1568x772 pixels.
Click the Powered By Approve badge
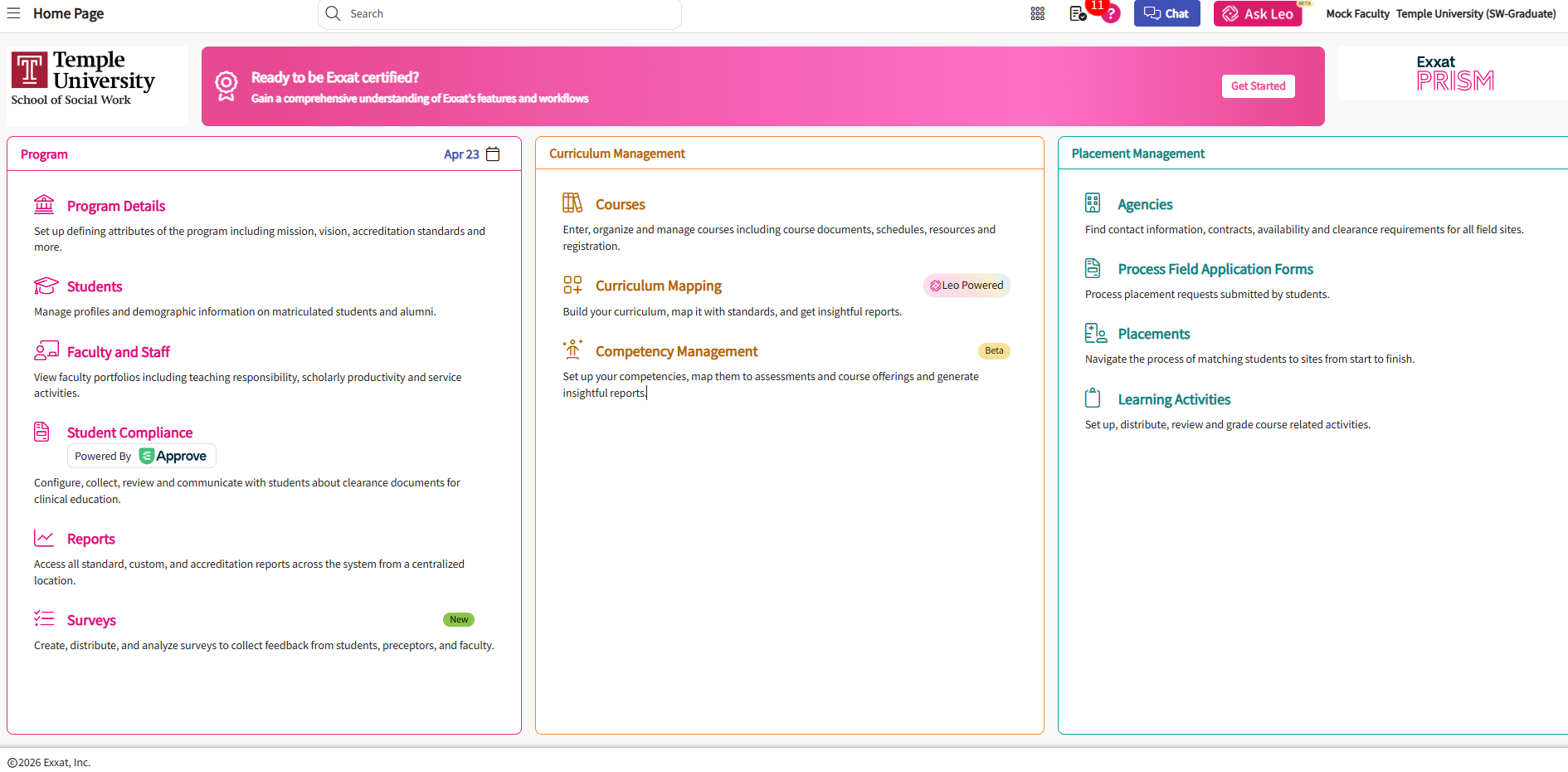[141, 456]
